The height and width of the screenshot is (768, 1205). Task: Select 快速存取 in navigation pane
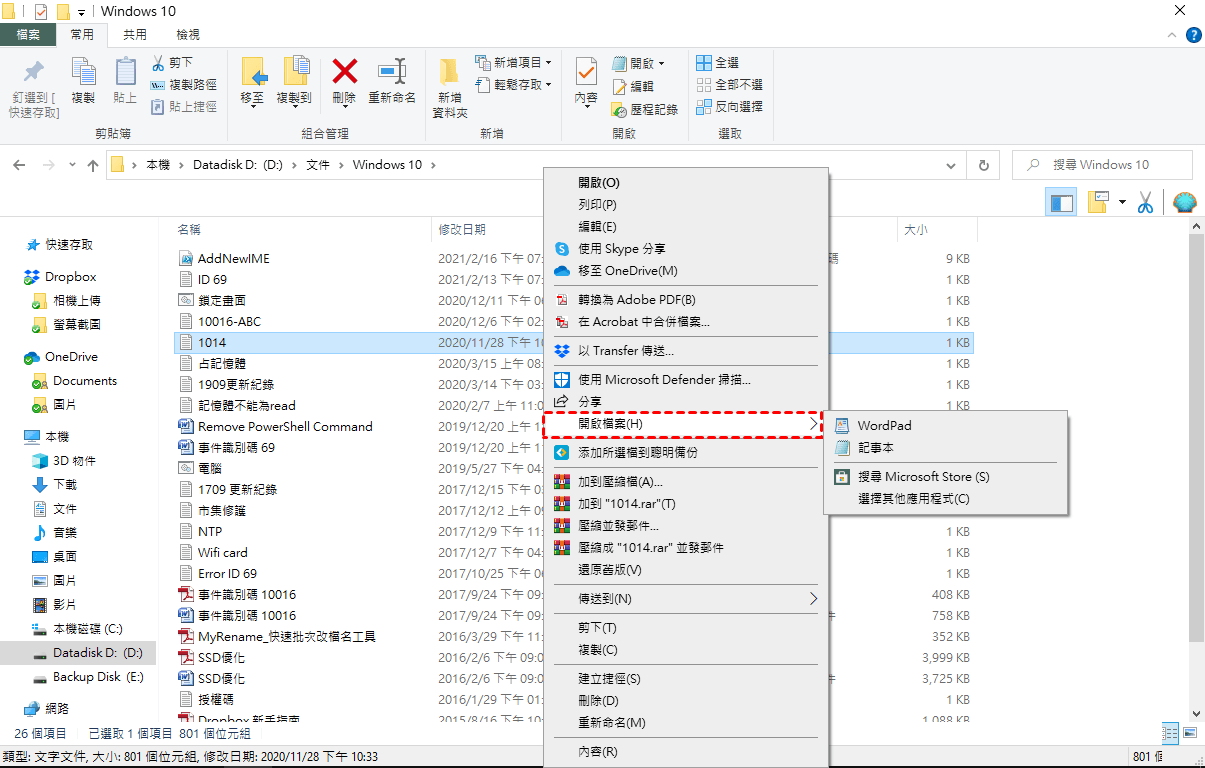59,244
